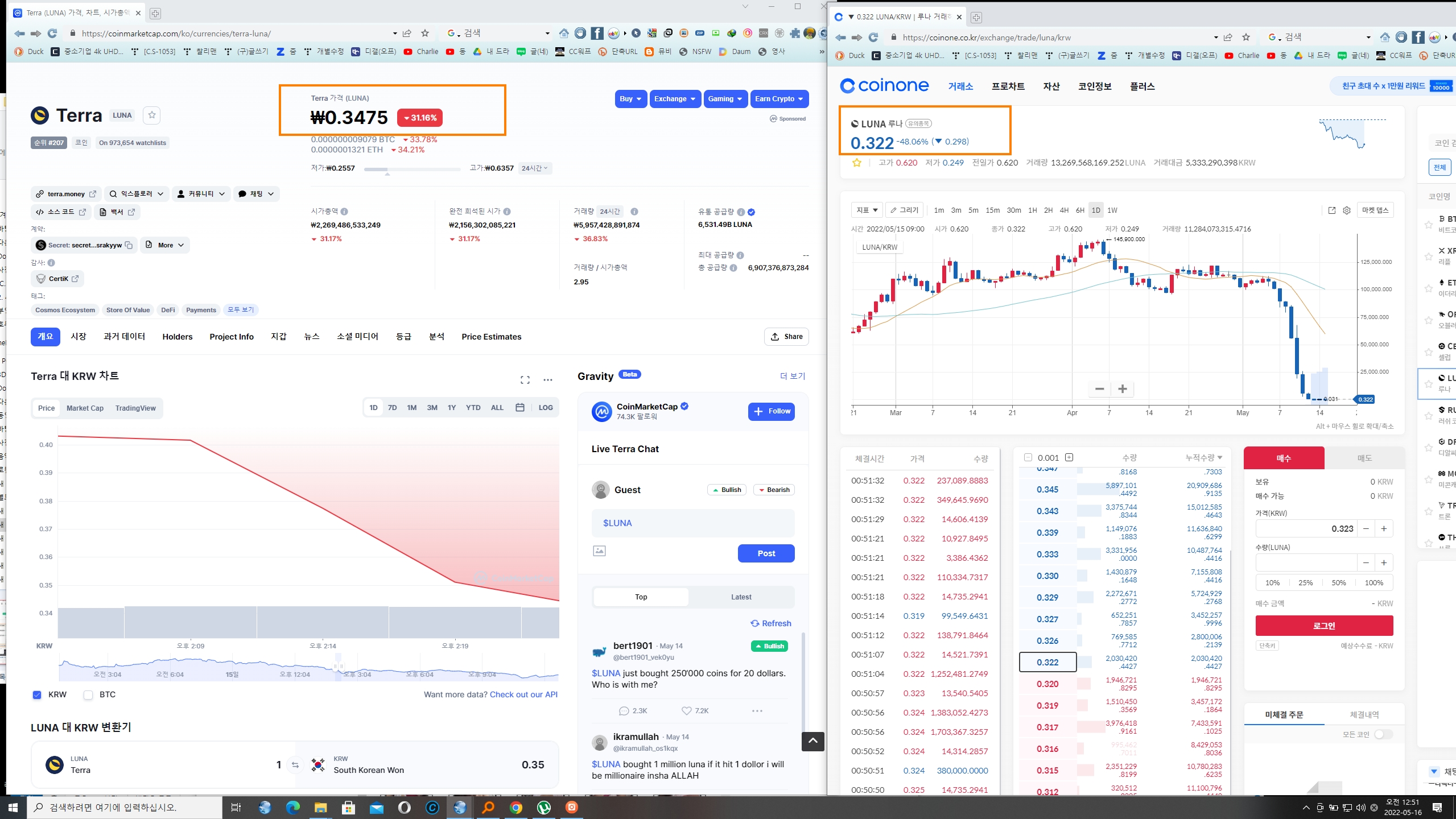The height and width of the screenshot is (819, 1456).
Task: Open 지표 indicators dropdown on Coinone
Action: click(x=867, y=210)
